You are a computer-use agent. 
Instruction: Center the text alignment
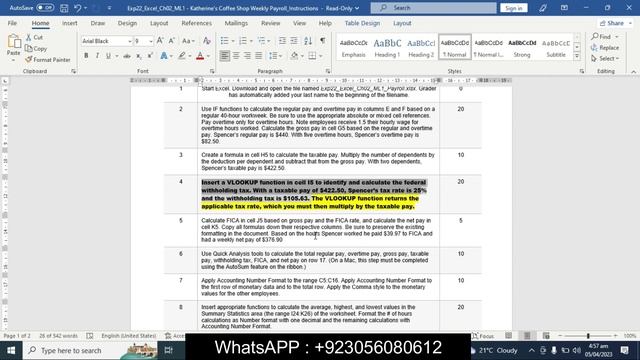[x=236, y=56]
